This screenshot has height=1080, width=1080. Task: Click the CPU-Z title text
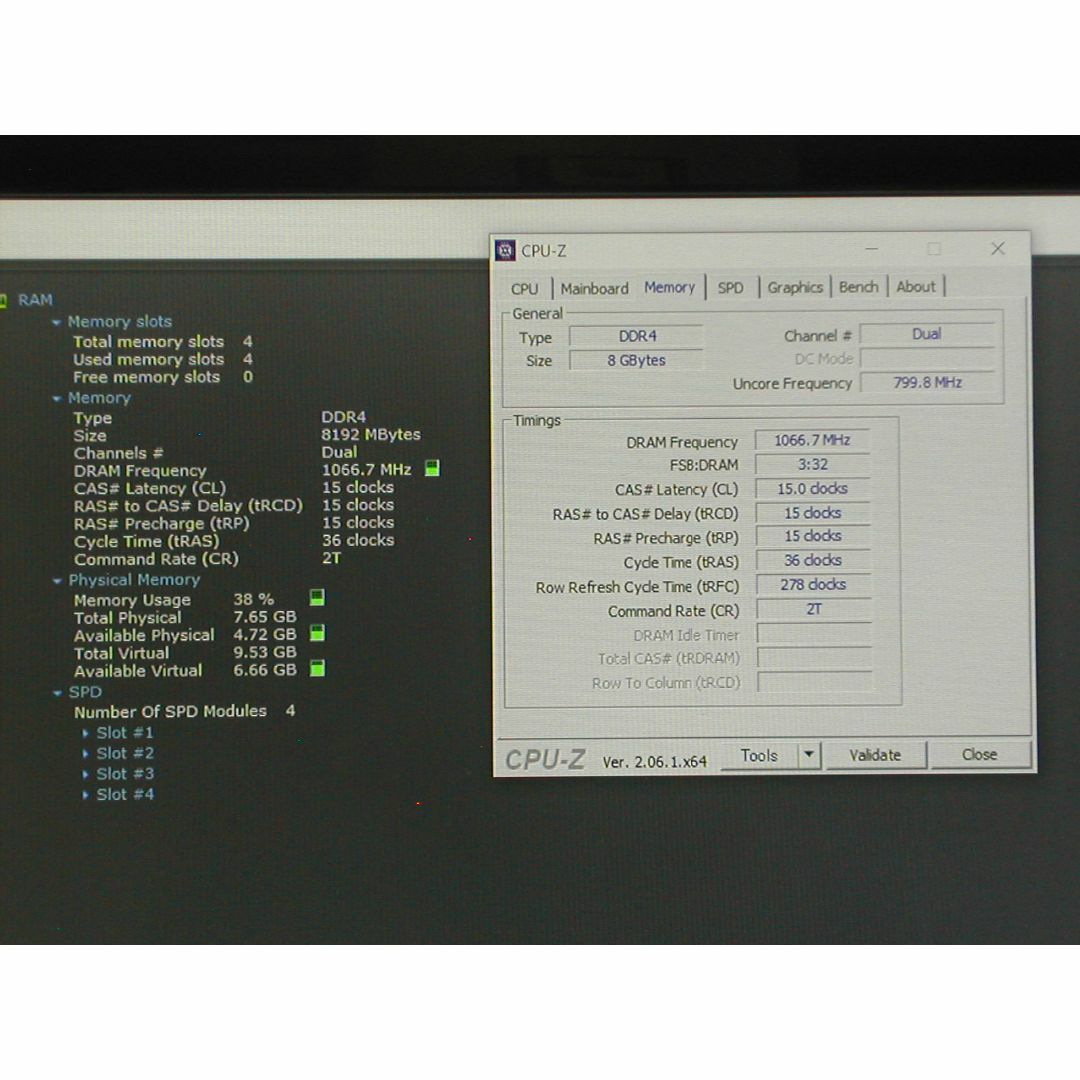click(543, 251)
